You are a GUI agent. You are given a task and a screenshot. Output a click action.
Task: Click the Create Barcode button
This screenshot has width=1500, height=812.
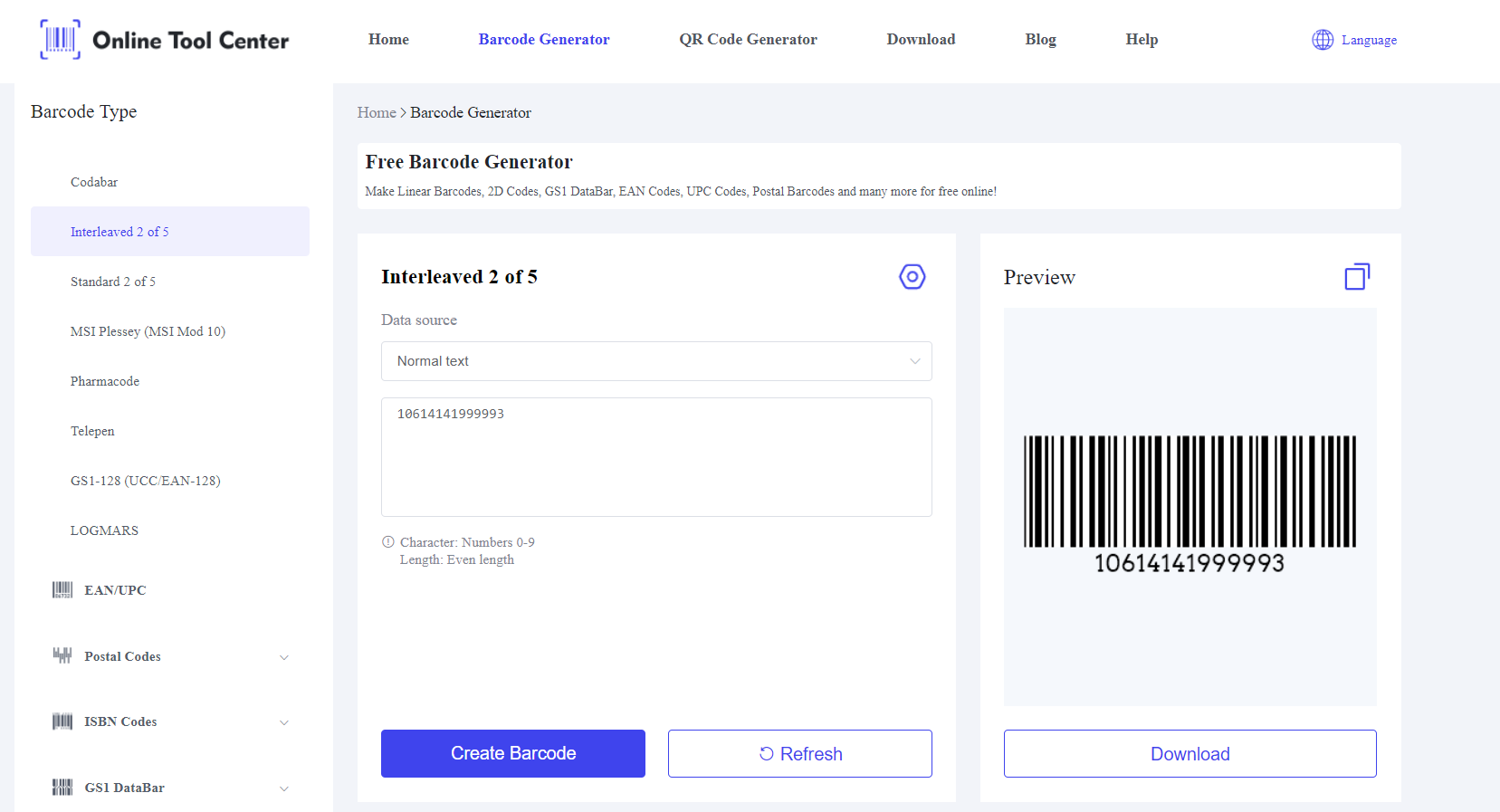coord(513,753)
